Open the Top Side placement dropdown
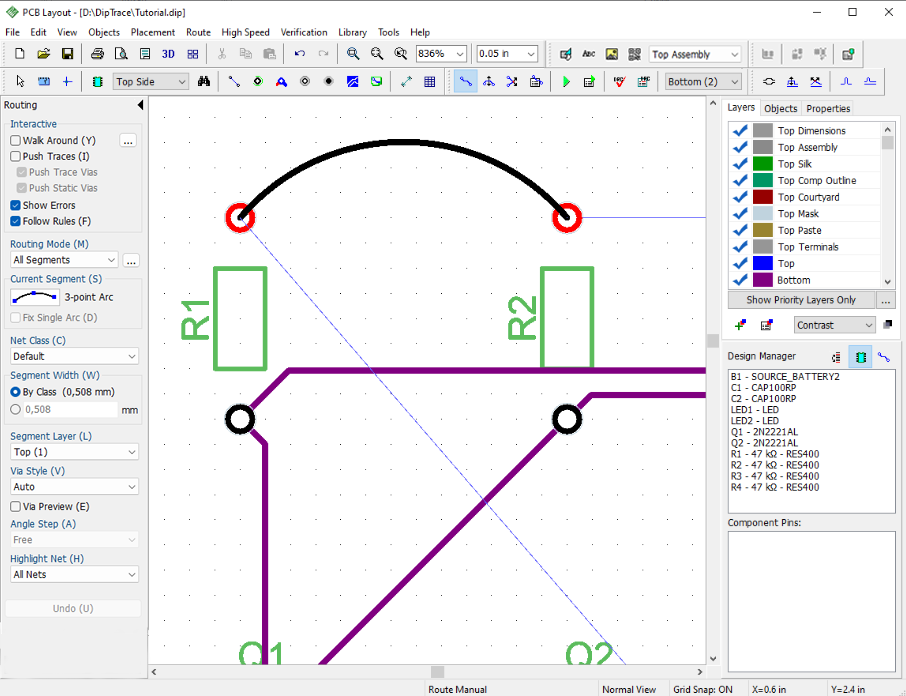 181,81
